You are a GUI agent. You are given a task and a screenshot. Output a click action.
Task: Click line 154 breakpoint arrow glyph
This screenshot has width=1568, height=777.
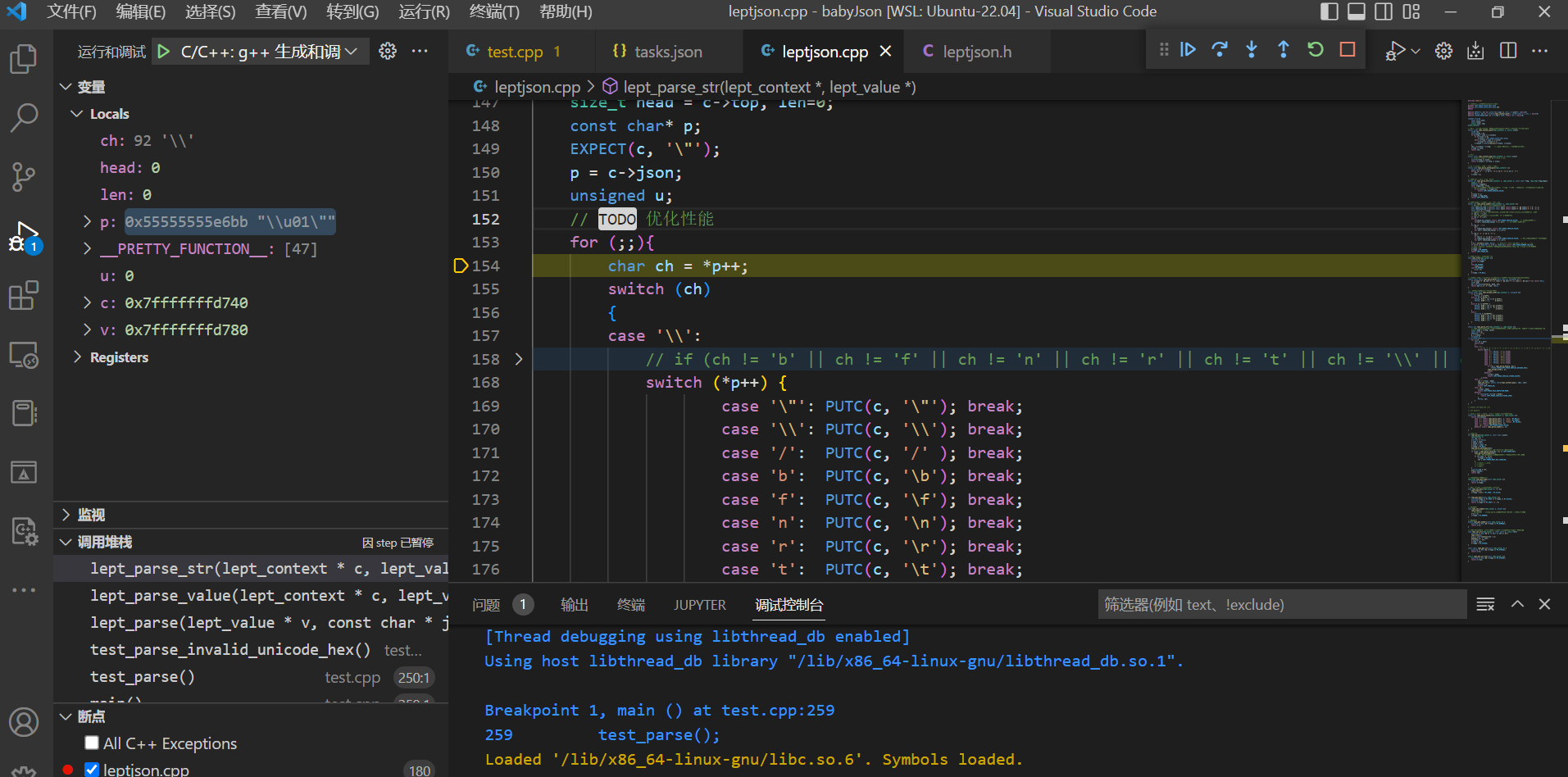[x=461, y=266]
